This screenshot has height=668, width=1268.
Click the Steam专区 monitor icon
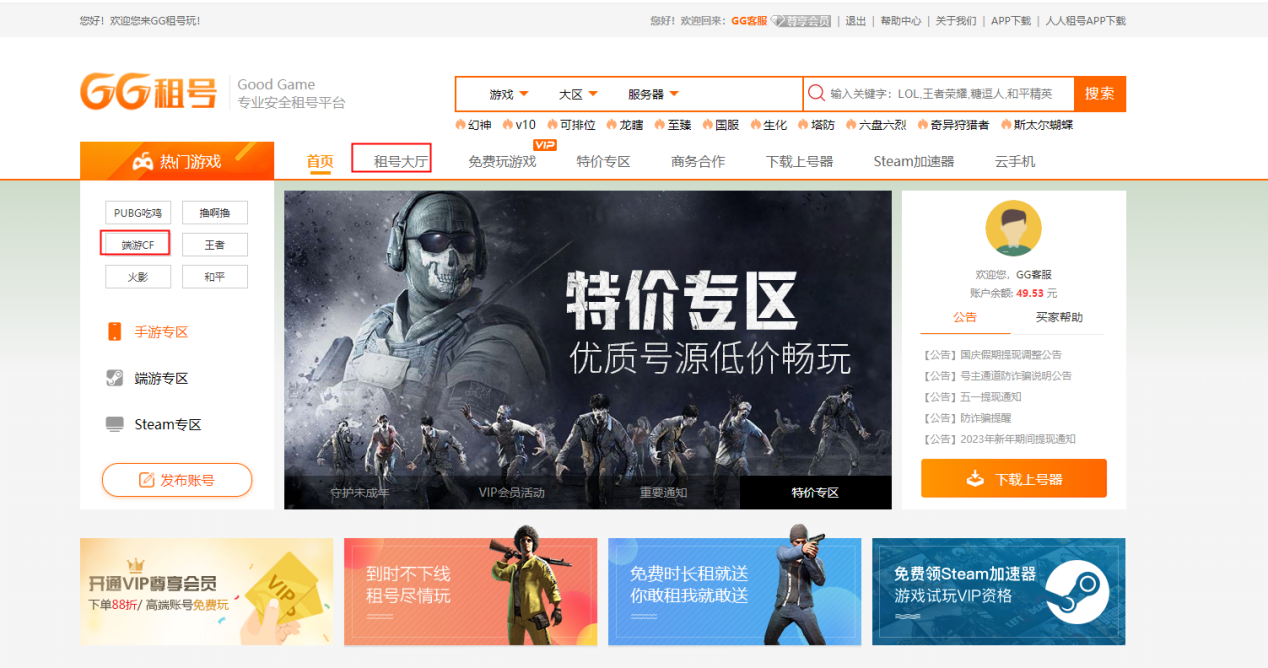[115, 424]
